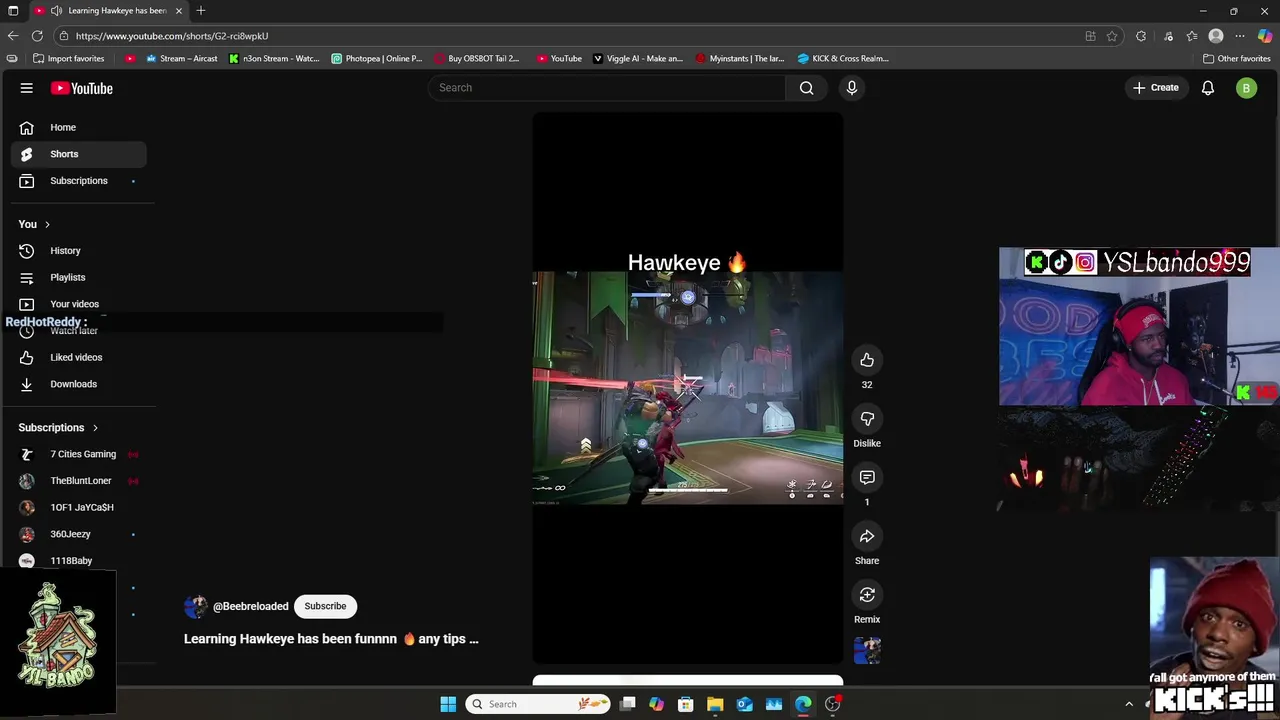1280x720 pixels.
Task: Reload the page
Action: tap(37, 36)
